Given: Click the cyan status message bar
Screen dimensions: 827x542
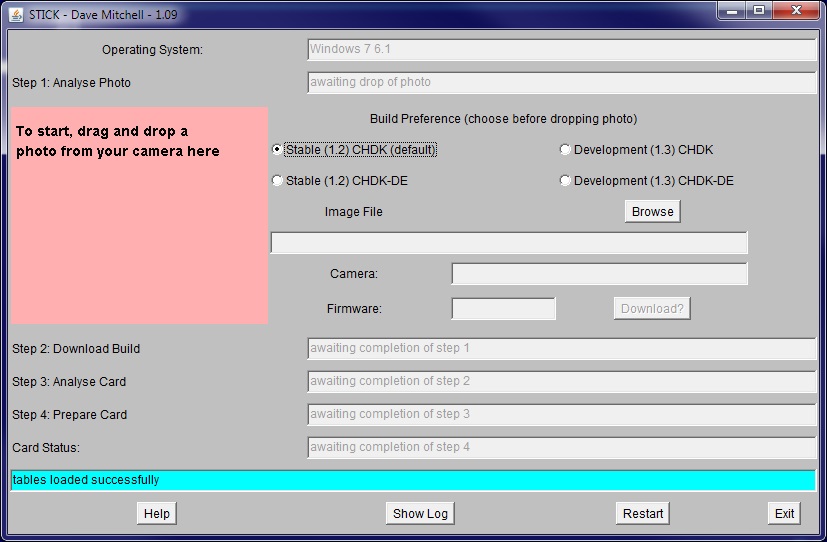Looking at the screenshot, I should coord(413,480).
